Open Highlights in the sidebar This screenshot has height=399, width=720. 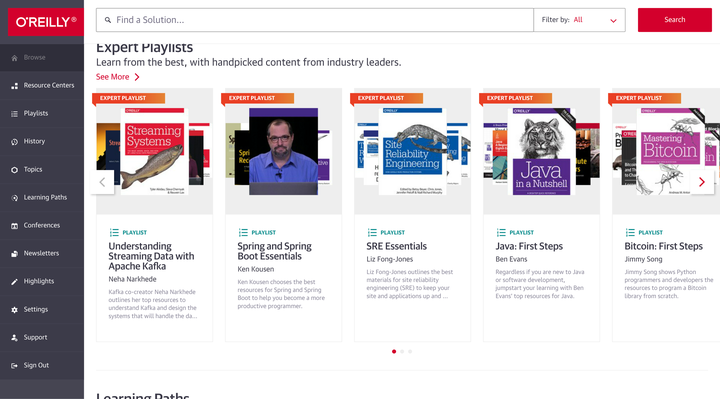pyautogui.click(x=42, y=281)
